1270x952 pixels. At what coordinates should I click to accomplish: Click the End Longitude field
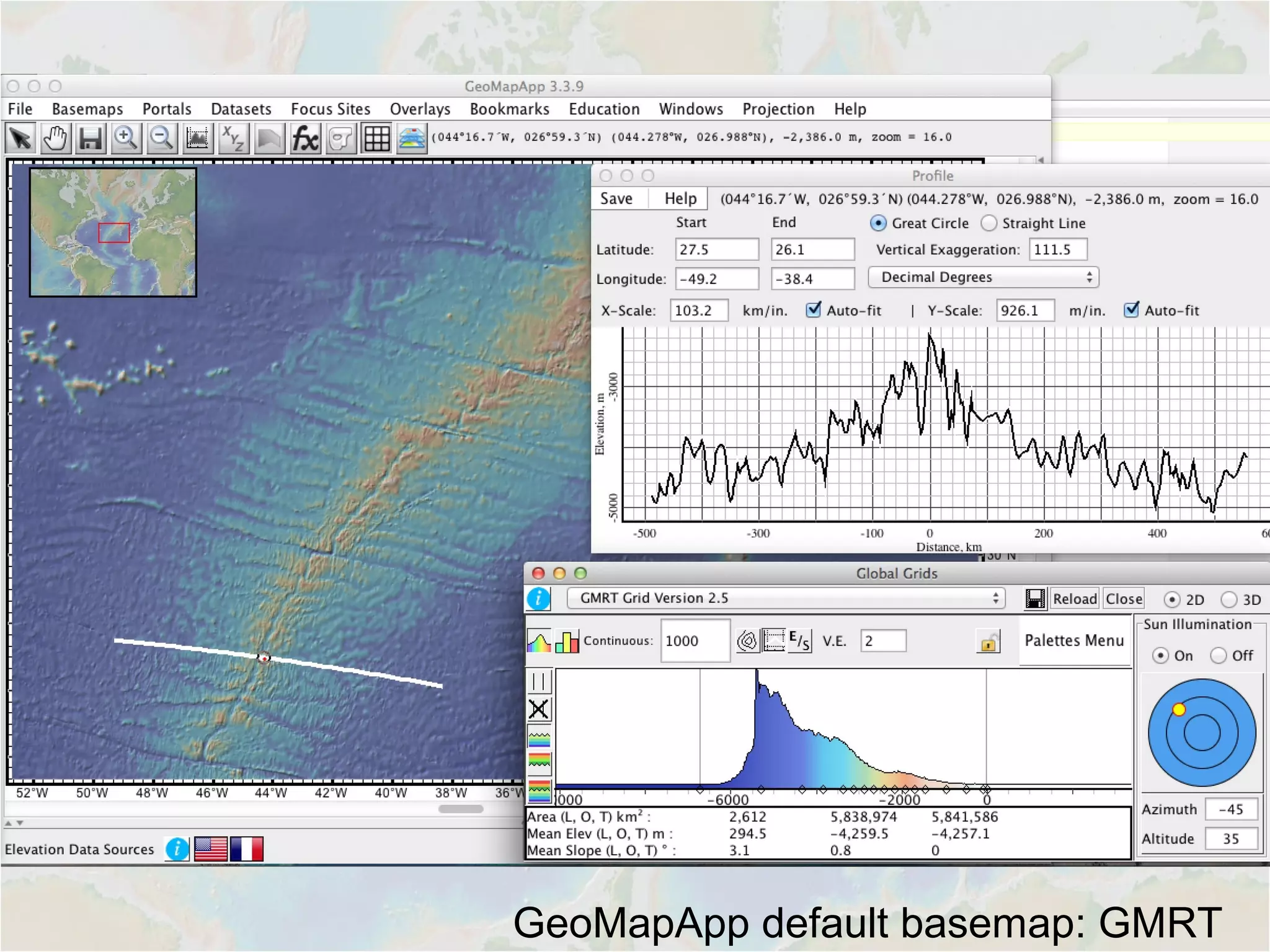coord(813,279)
